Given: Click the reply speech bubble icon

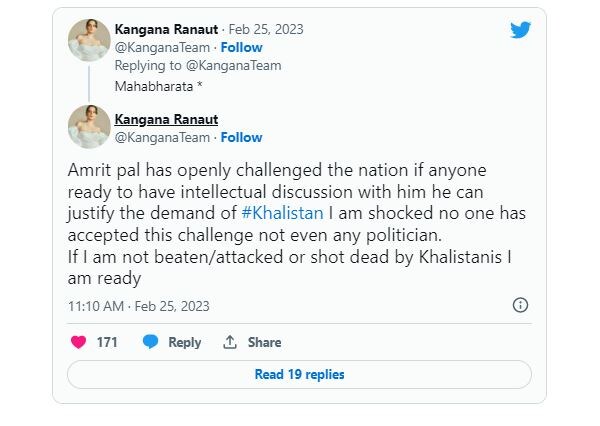Looking at the screenshot, I should tap(151, 342).
